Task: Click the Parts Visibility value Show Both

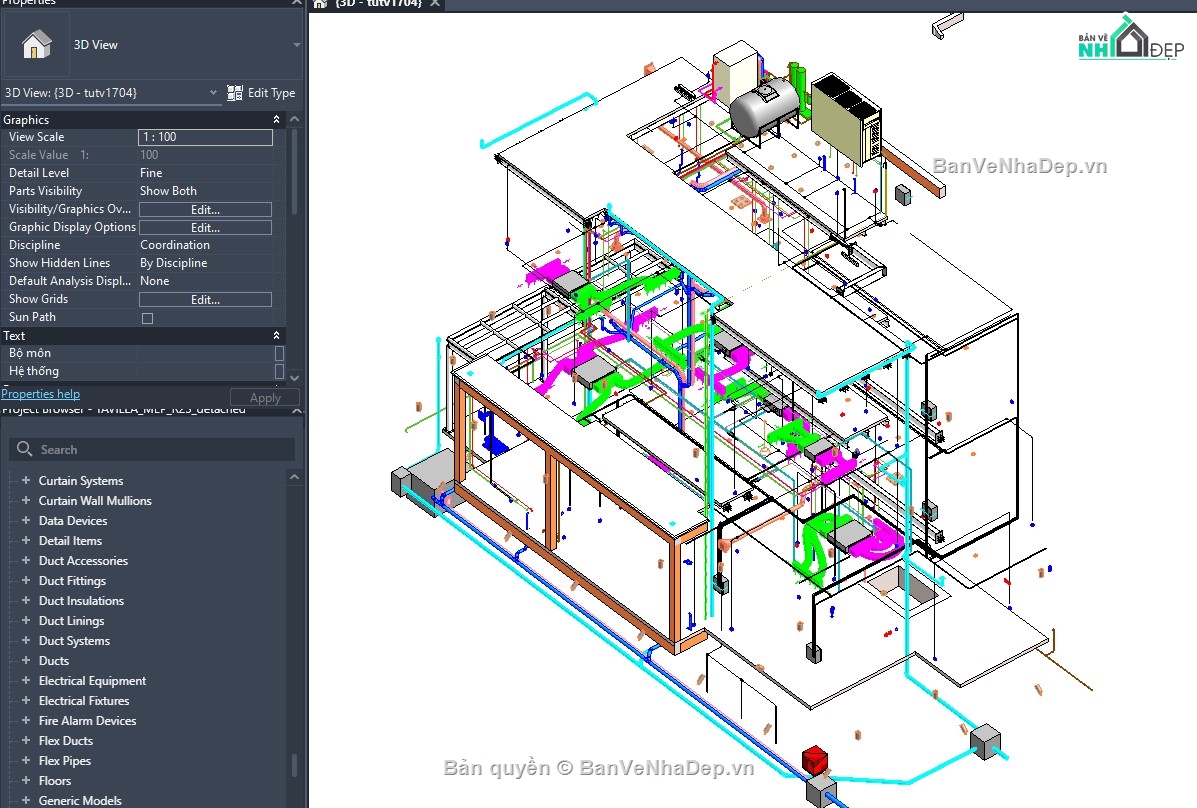Action: tap(168, 191)
